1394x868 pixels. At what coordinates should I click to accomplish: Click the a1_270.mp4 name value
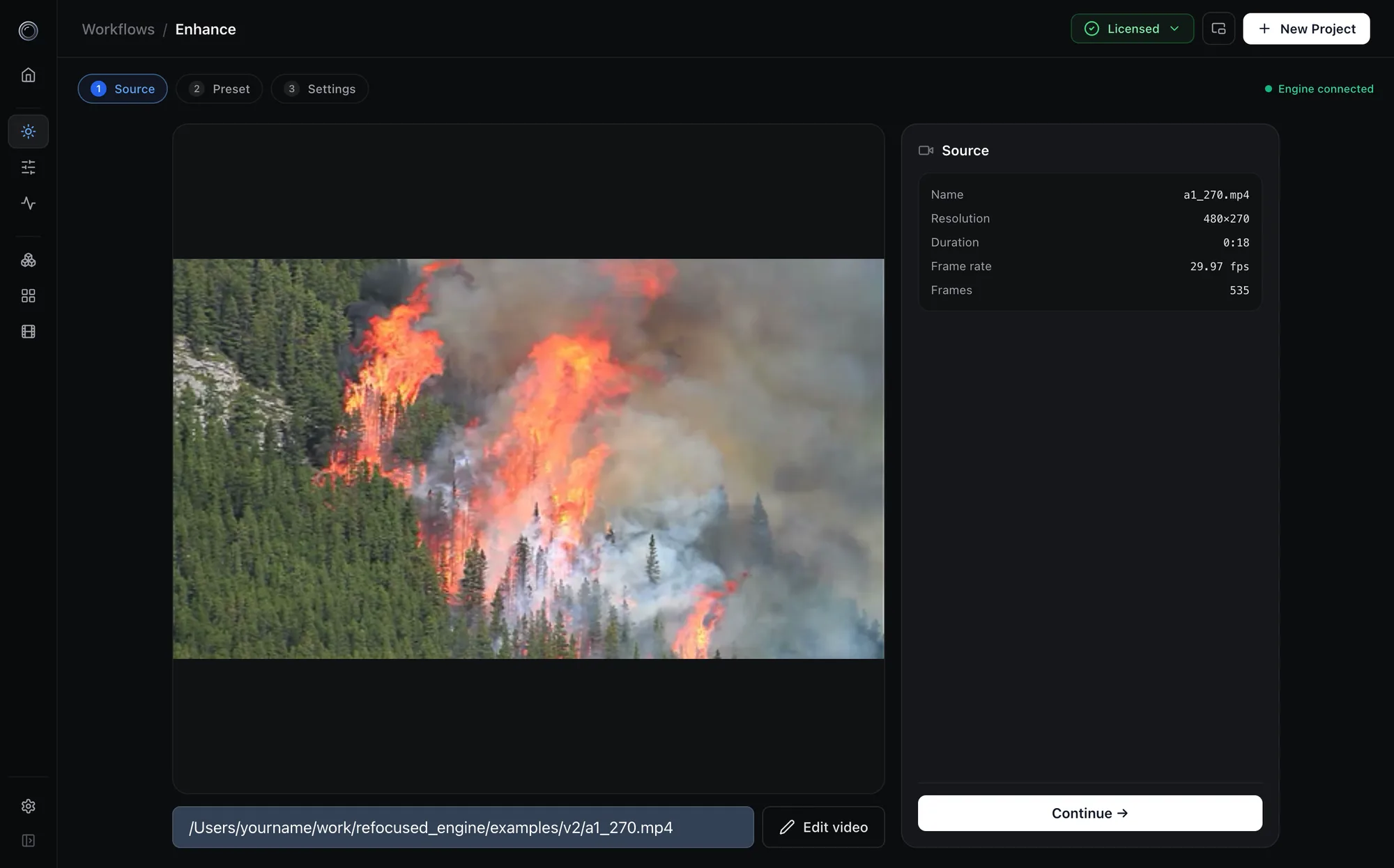coord(1216,195)
